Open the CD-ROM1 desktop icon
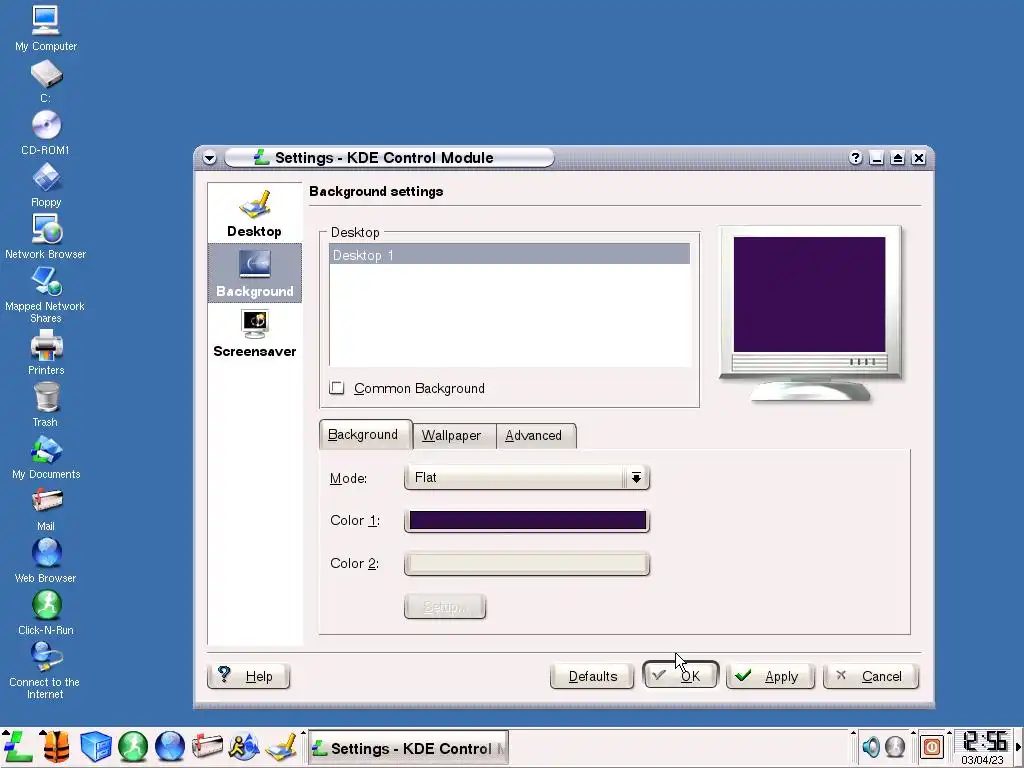Screen dimensions: 1024x768 click(46, 133)
